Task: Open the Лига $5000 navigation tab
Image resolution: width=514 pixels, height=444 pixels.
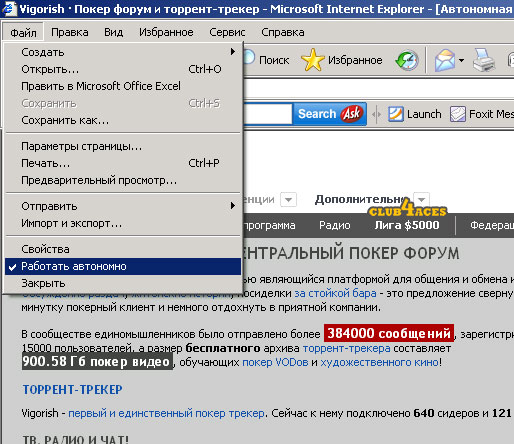Action: (407, 225)
